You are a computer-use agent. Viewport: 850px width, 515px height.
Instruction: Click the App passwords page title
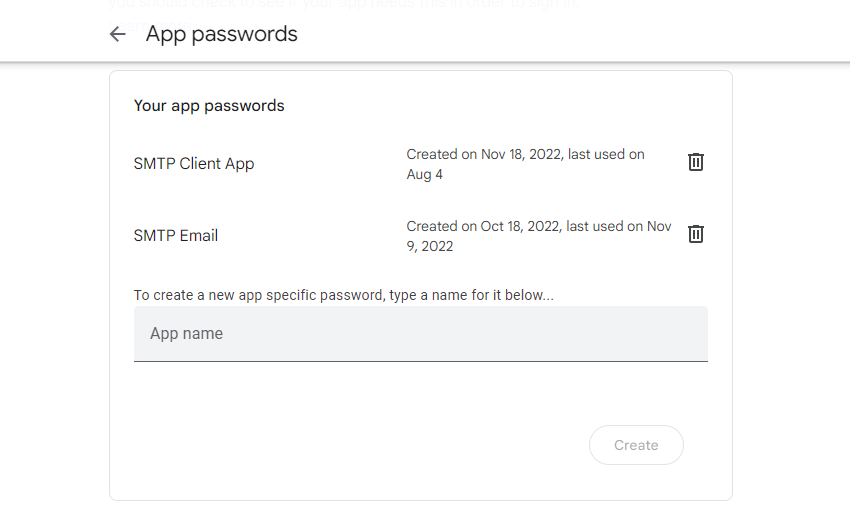(x=221, y=34)
